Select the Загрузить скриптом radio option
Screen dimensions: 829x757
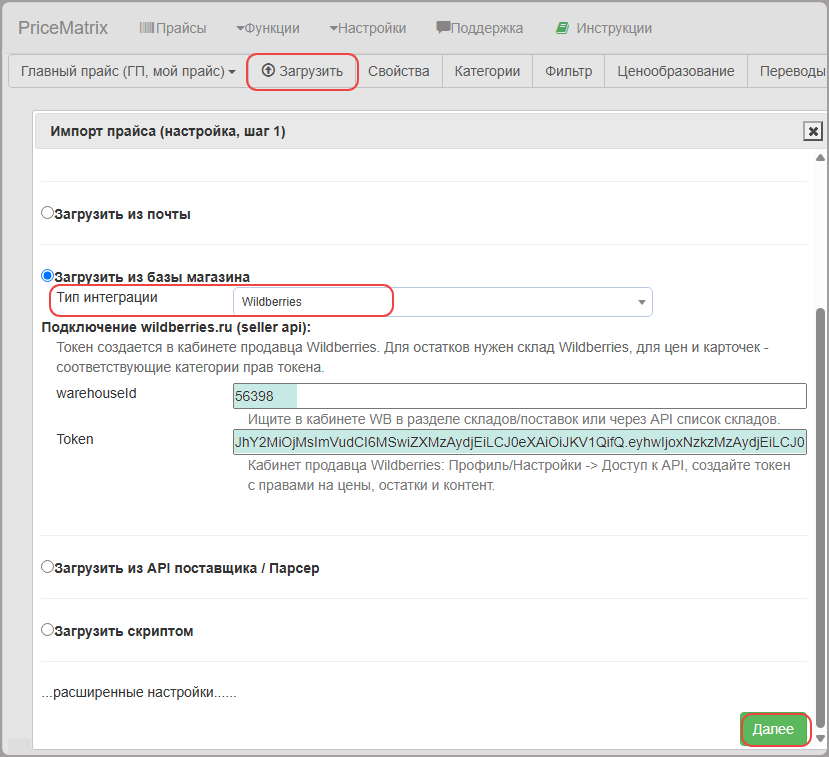[48, 630]
